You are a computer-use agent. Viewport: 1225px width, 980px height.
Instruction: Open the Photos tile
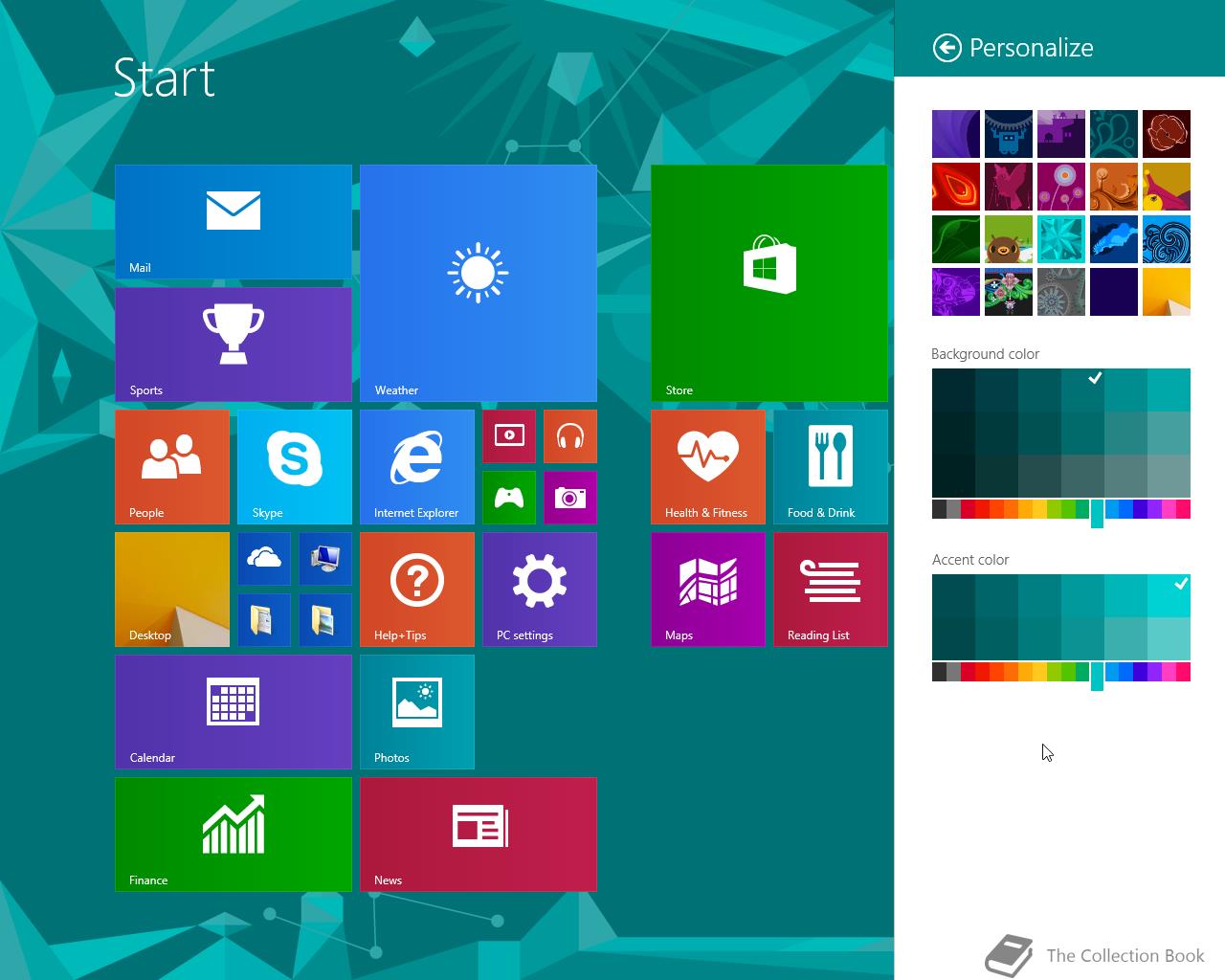coord(417,712)
